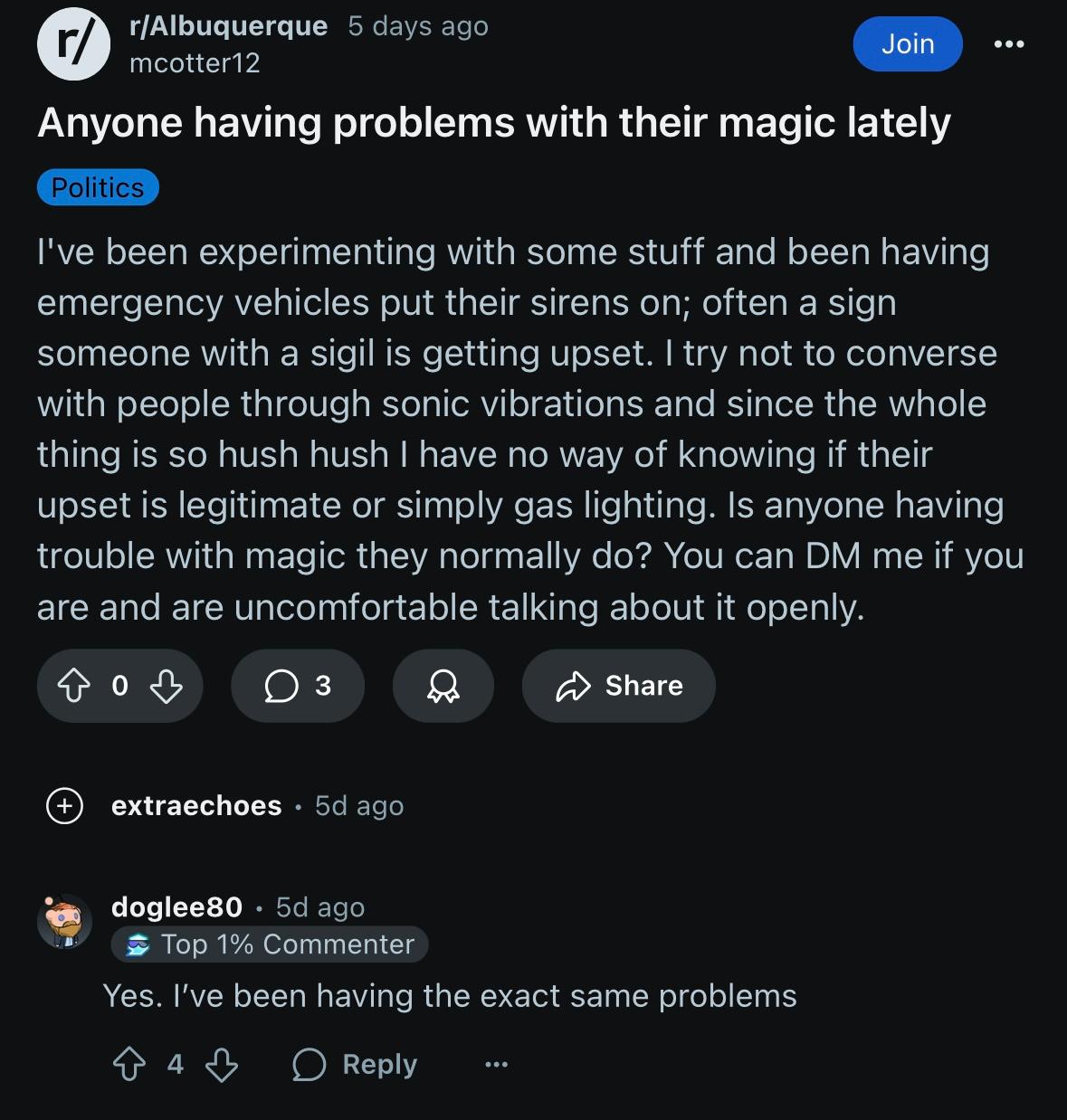Open doglee80's username profile link
This screenshot has width=1067, height=1120.
(177, 906)
